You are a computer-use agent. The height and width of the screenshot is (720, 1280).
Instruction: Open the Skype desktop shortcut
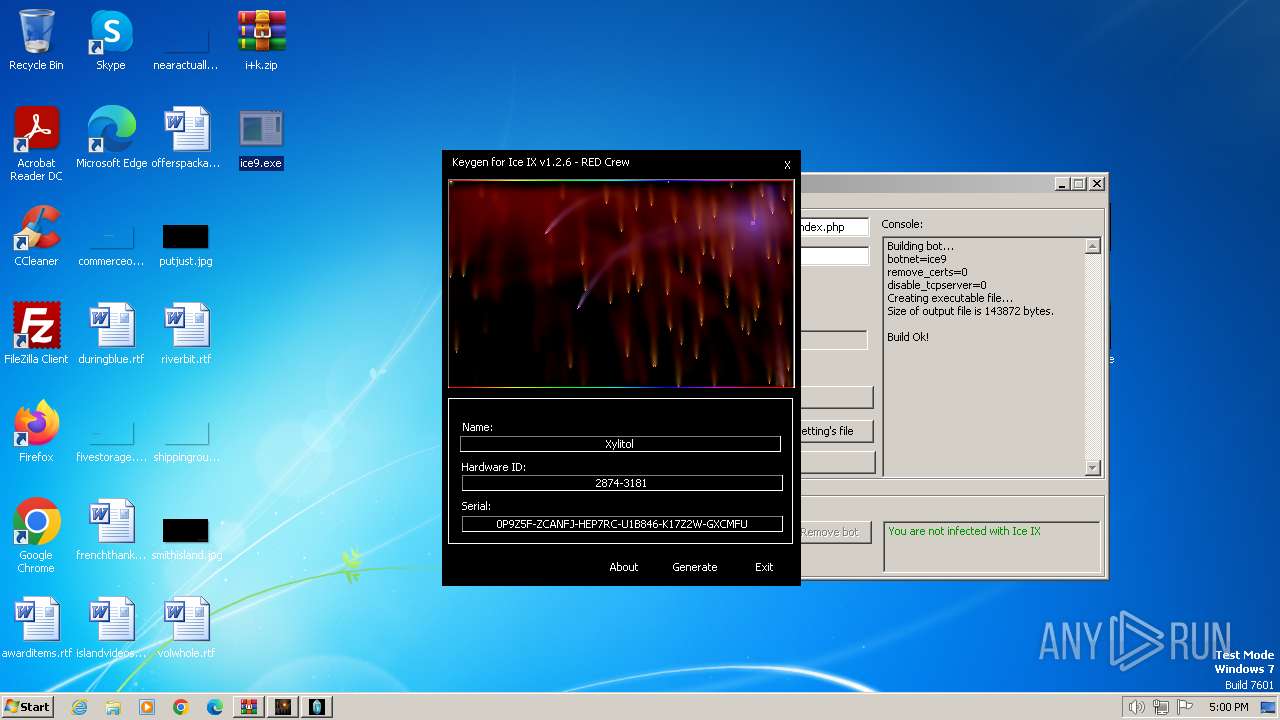111,40
